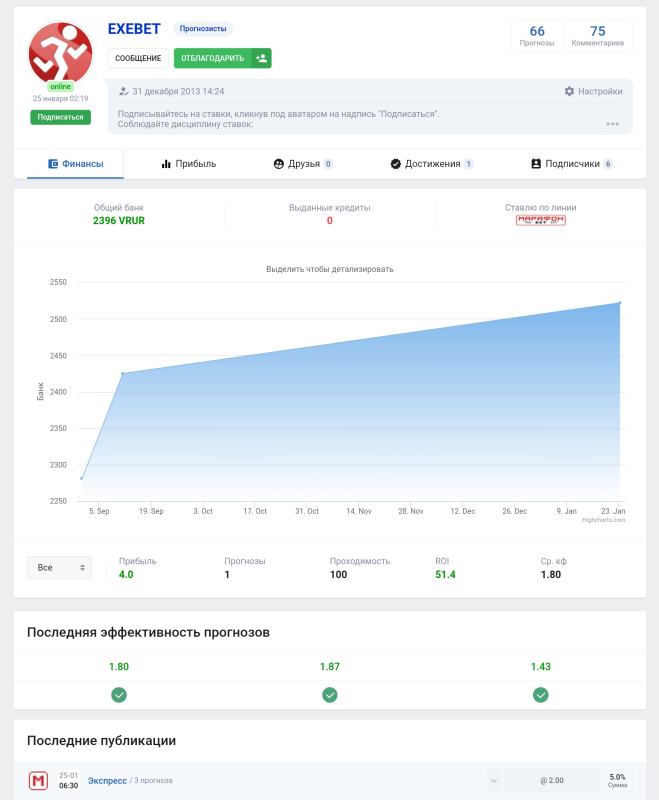Switch to the Прибыль tab
Viewport: 659px width, 800px height.
[188, 164]
